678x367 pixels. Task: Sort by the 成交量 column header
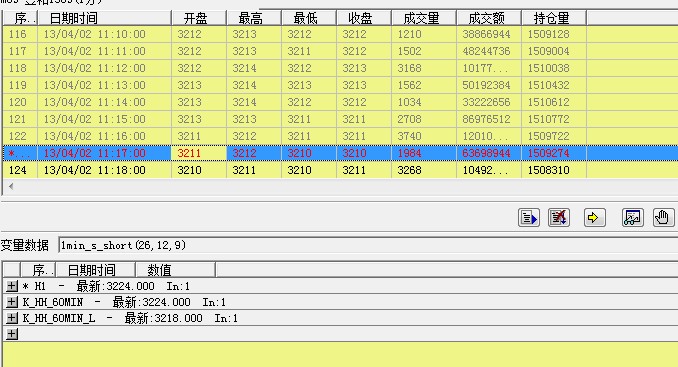(x=424, y=18)
